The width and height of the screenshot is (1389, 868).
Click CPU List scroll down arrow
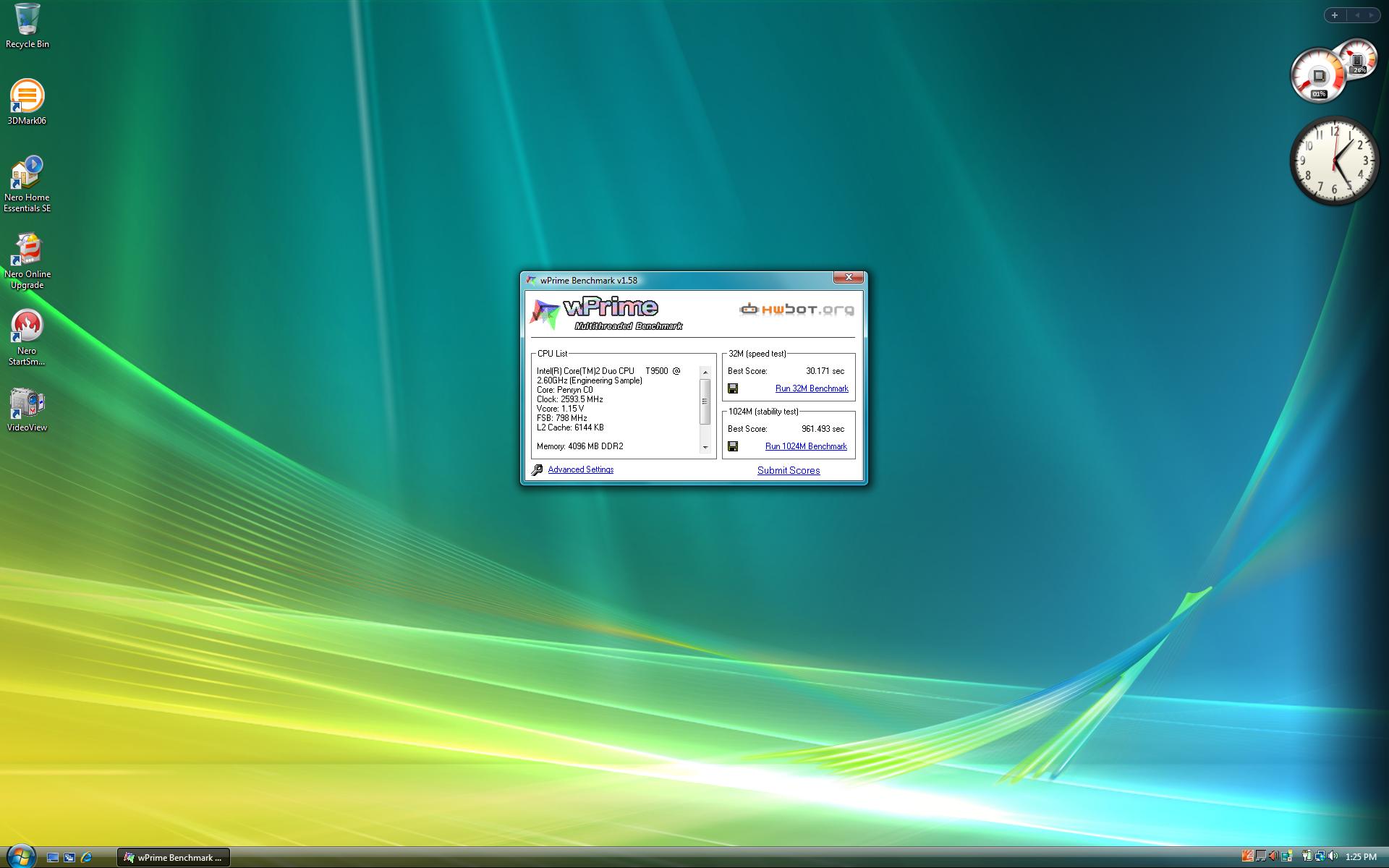[705, 448]
